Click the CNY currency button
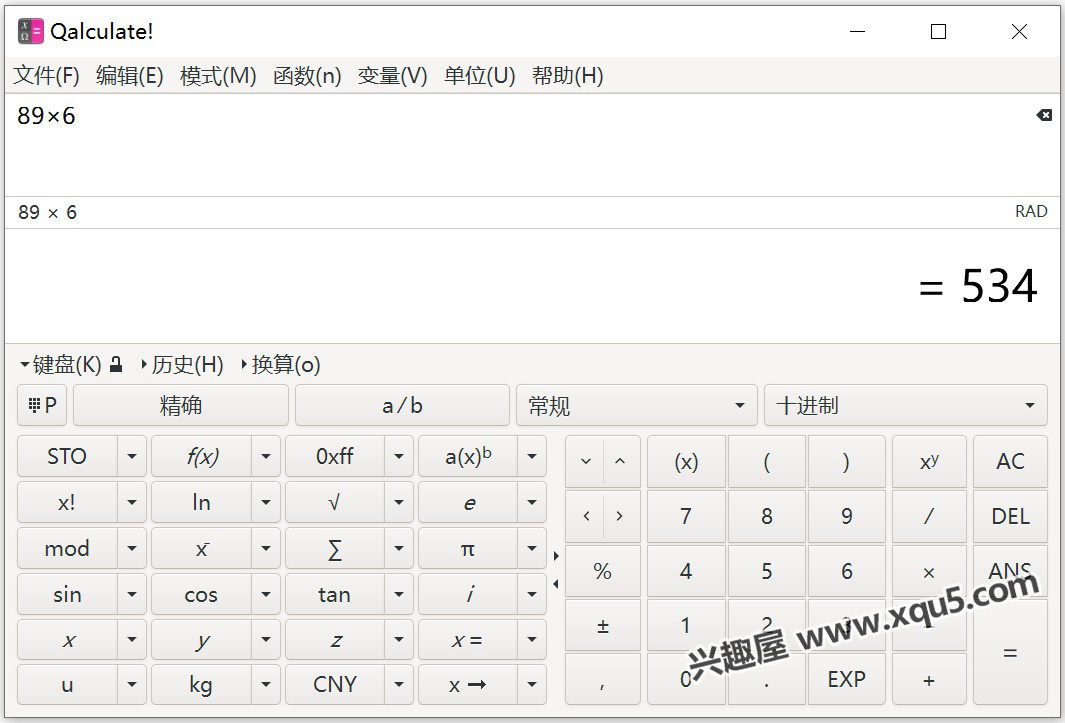This screenshot has width=1065, height=723. tap(334, 684)
